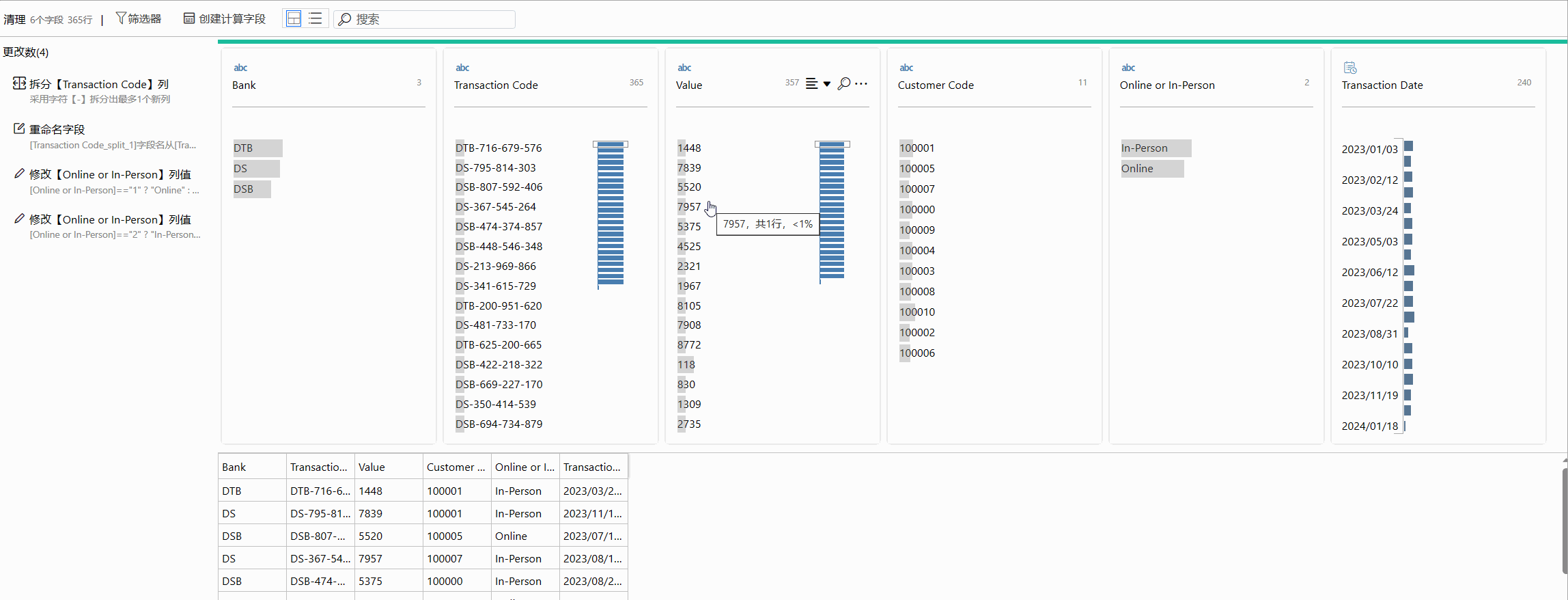Click the Value column header in data grid

(389, 467)
